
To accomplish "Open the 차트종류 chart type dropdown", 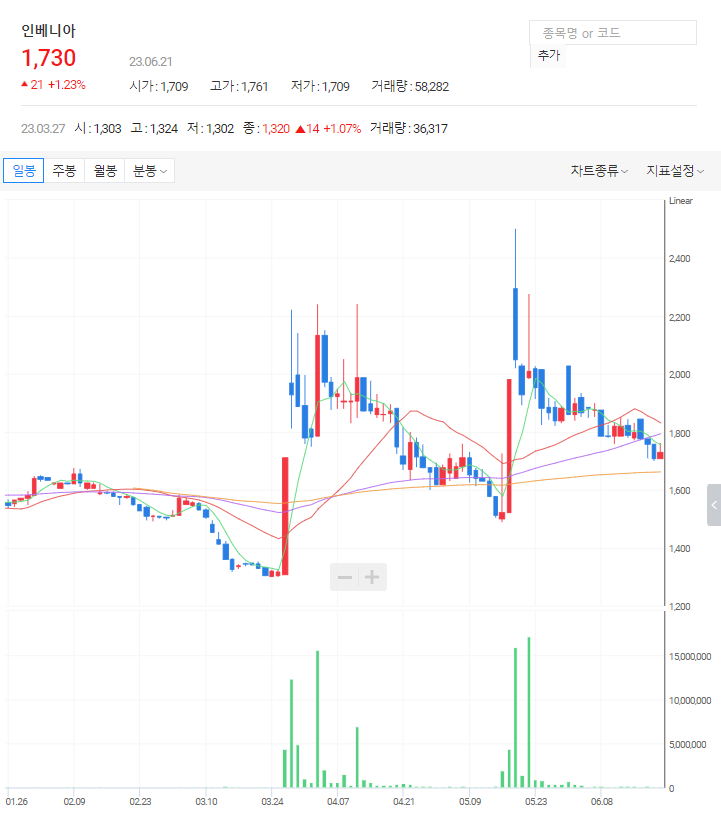I will pyautogui.click(x=599, y=171).
